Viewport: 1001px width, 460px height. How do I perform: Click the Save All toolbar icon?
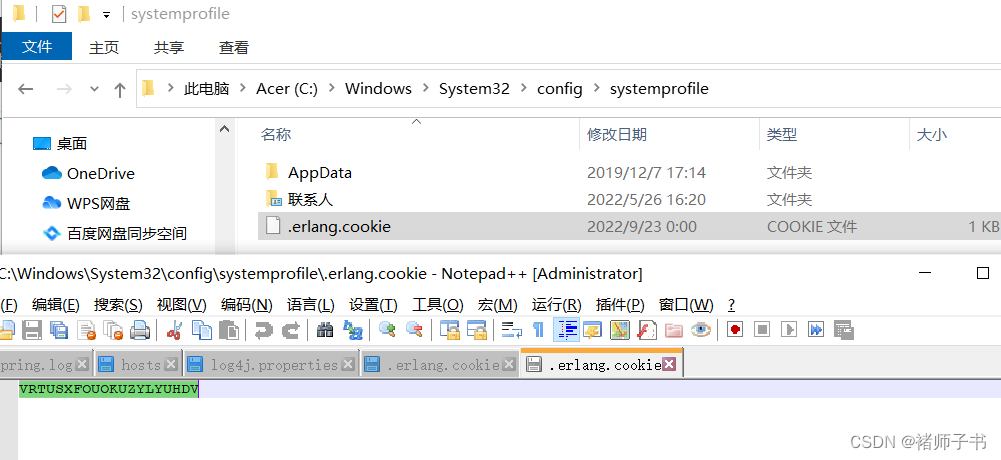pos(59,330)
